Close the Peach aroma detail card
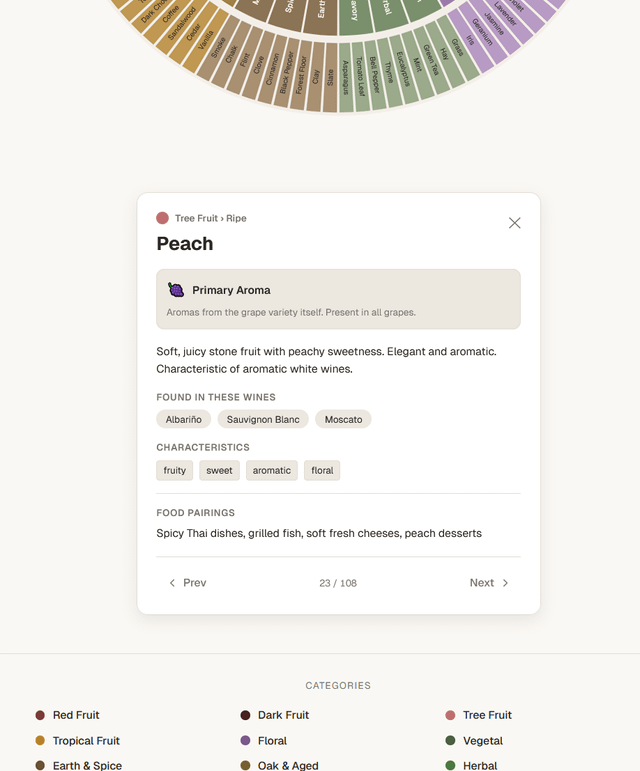 pyautogui.click(x=514, y=223)
